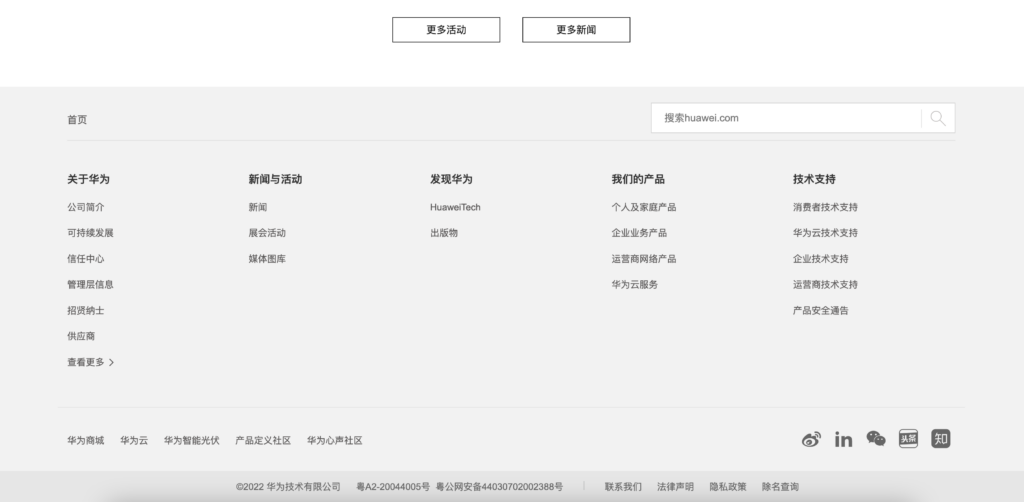Open the 可持续发展 link
The height and width of the screenshot is (502, 1024).
point(90,233)
